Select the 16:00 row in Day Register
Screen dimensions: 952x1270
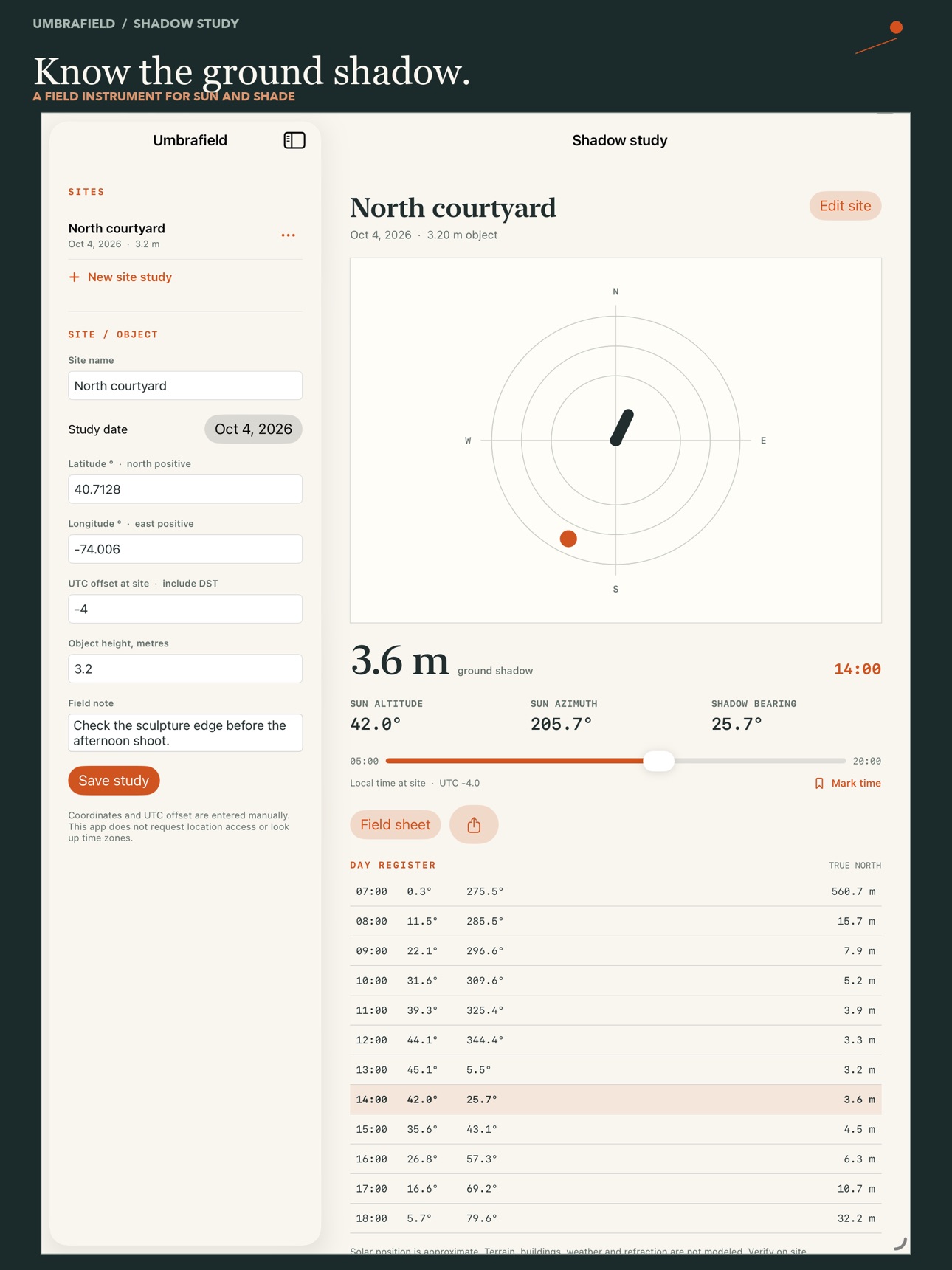(x=615, y=1159)
